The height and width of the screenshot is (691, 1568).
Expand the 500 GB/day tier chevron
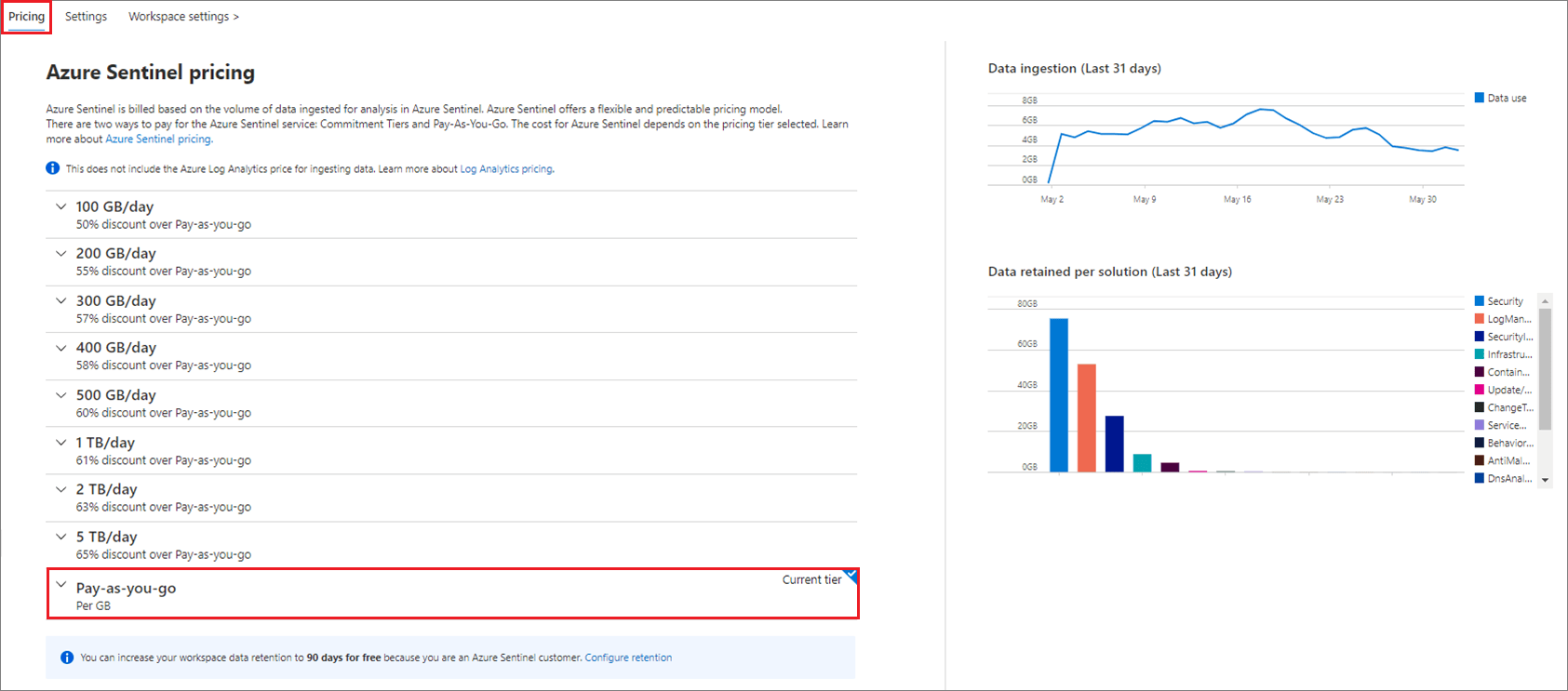point(61,395)
